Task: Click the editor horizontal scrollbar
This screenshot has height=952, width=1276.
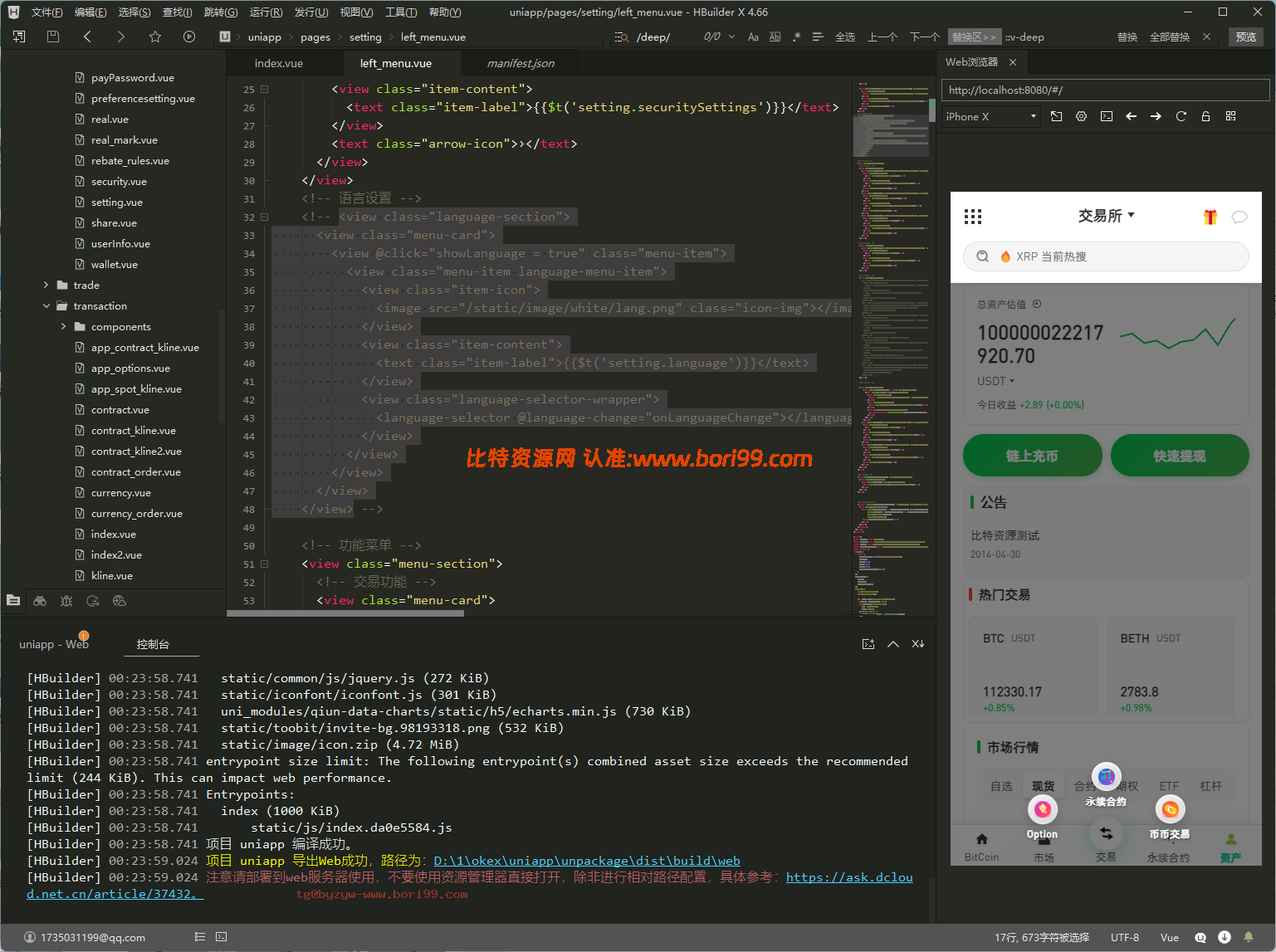Action: coord(345,613)
